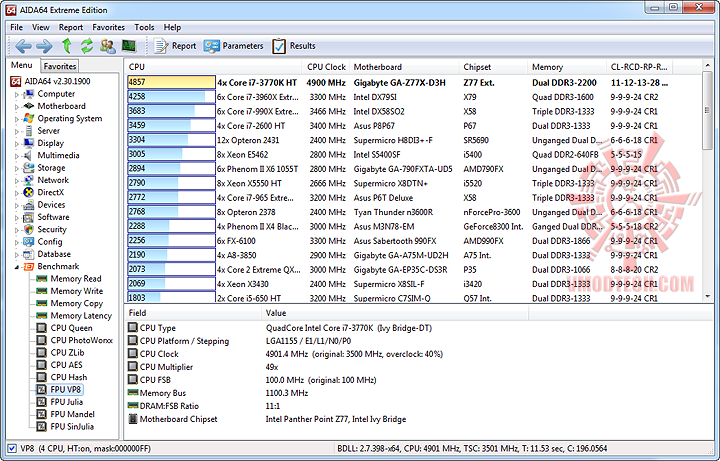Expand the Operating System node
This screenshot has height=461, width=720.
[17, 119]
